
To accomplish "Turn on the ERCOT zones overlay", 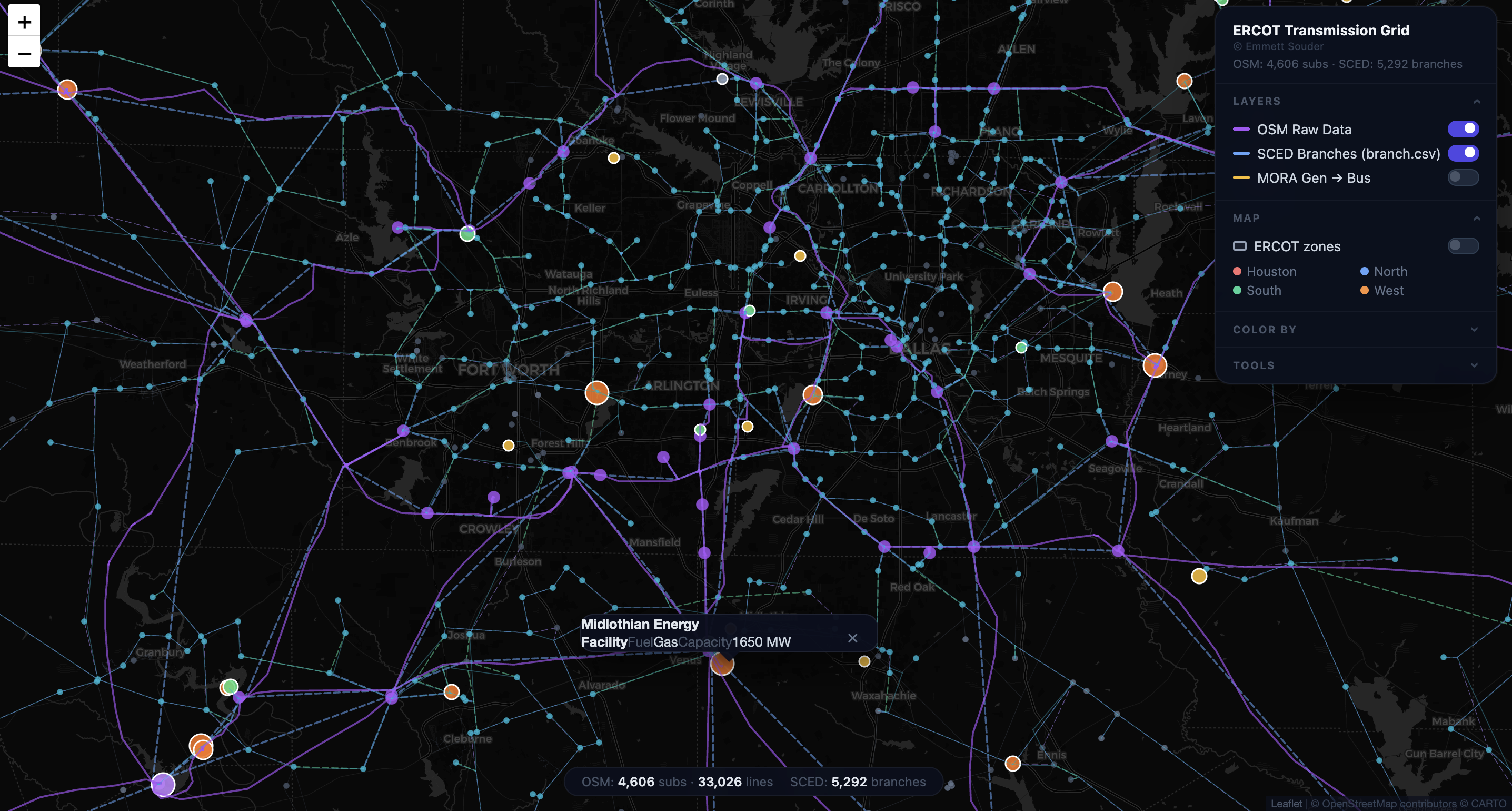I will point(1463,245).
